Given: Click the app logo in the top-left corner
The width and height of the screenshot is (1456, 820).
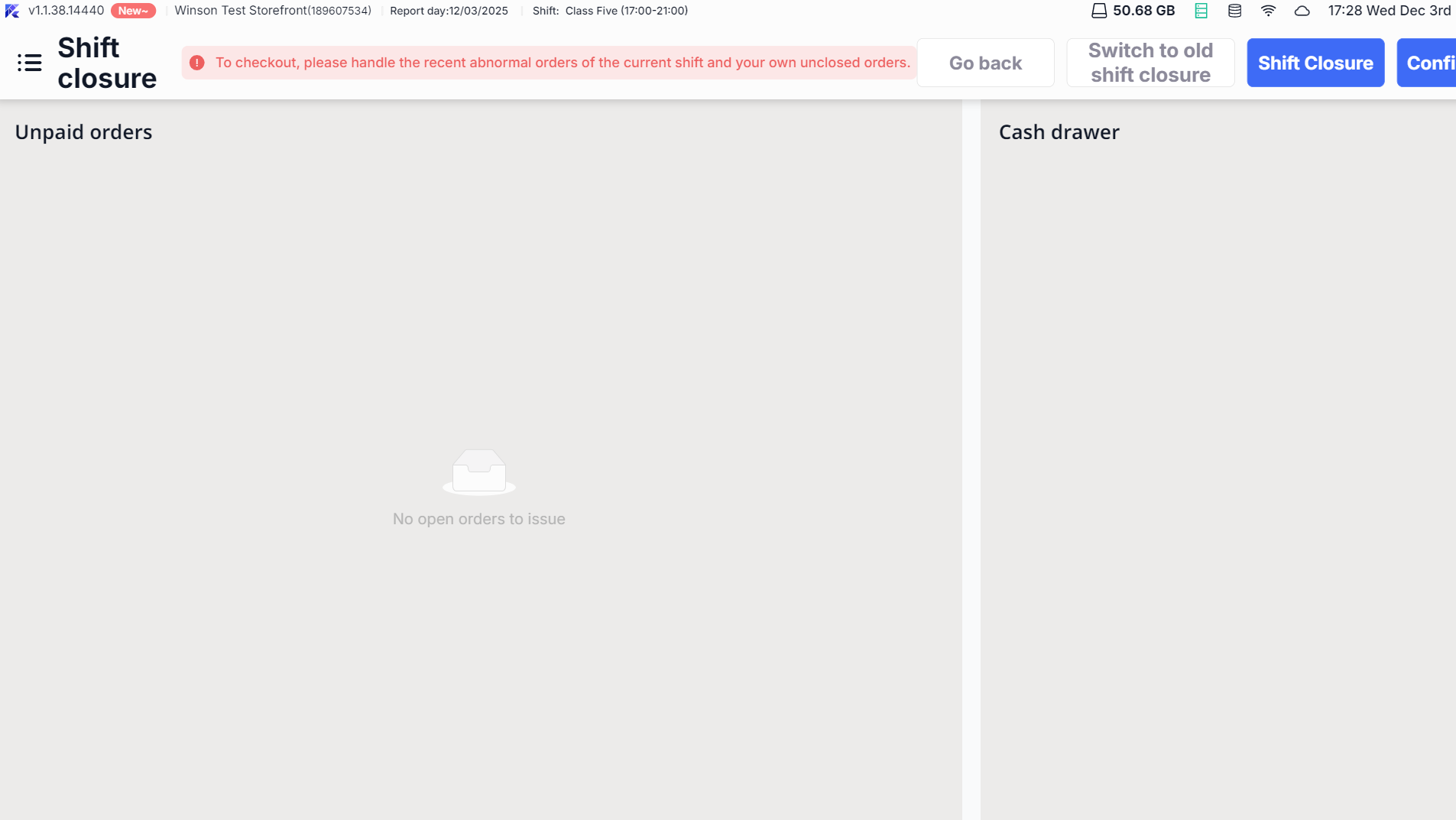Looking at the screenshot, I should point(12,11).
